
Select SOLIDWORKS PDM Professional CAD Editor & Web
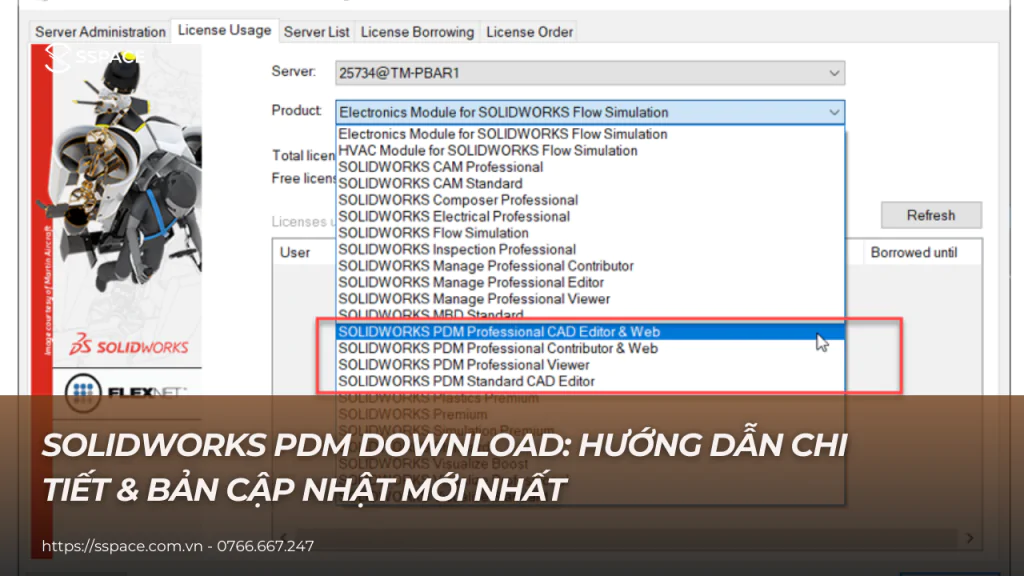590,332
